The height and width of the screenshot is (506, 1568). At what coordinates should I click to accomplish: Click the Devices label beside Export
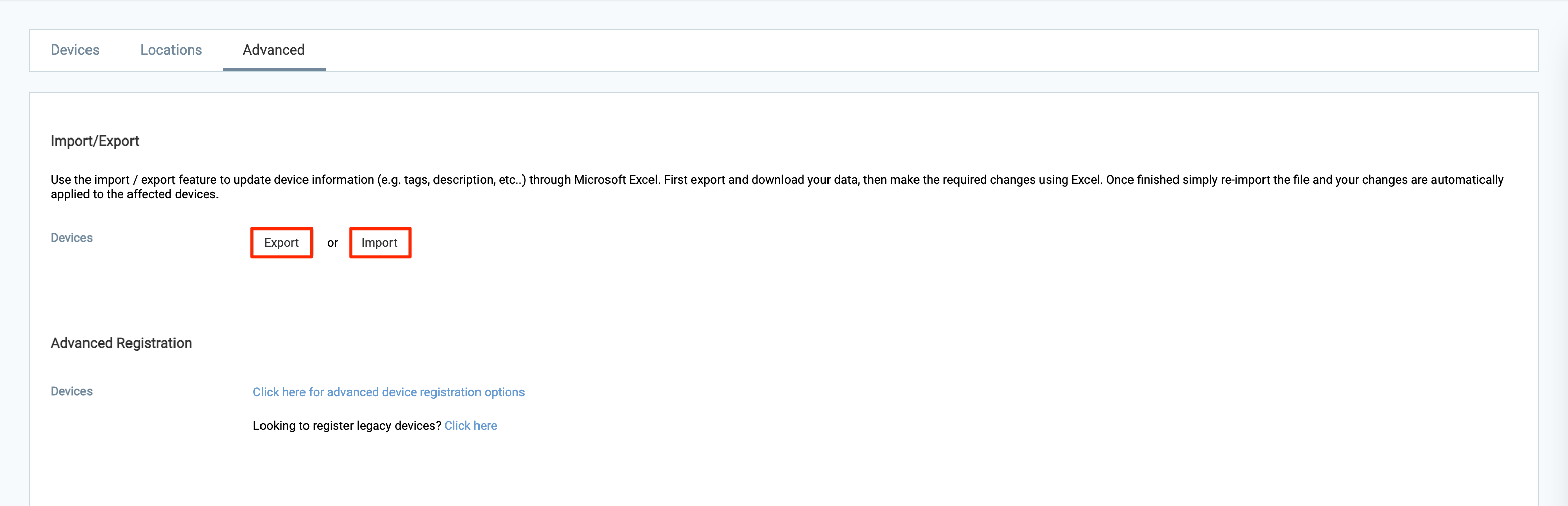click(71, 238)
